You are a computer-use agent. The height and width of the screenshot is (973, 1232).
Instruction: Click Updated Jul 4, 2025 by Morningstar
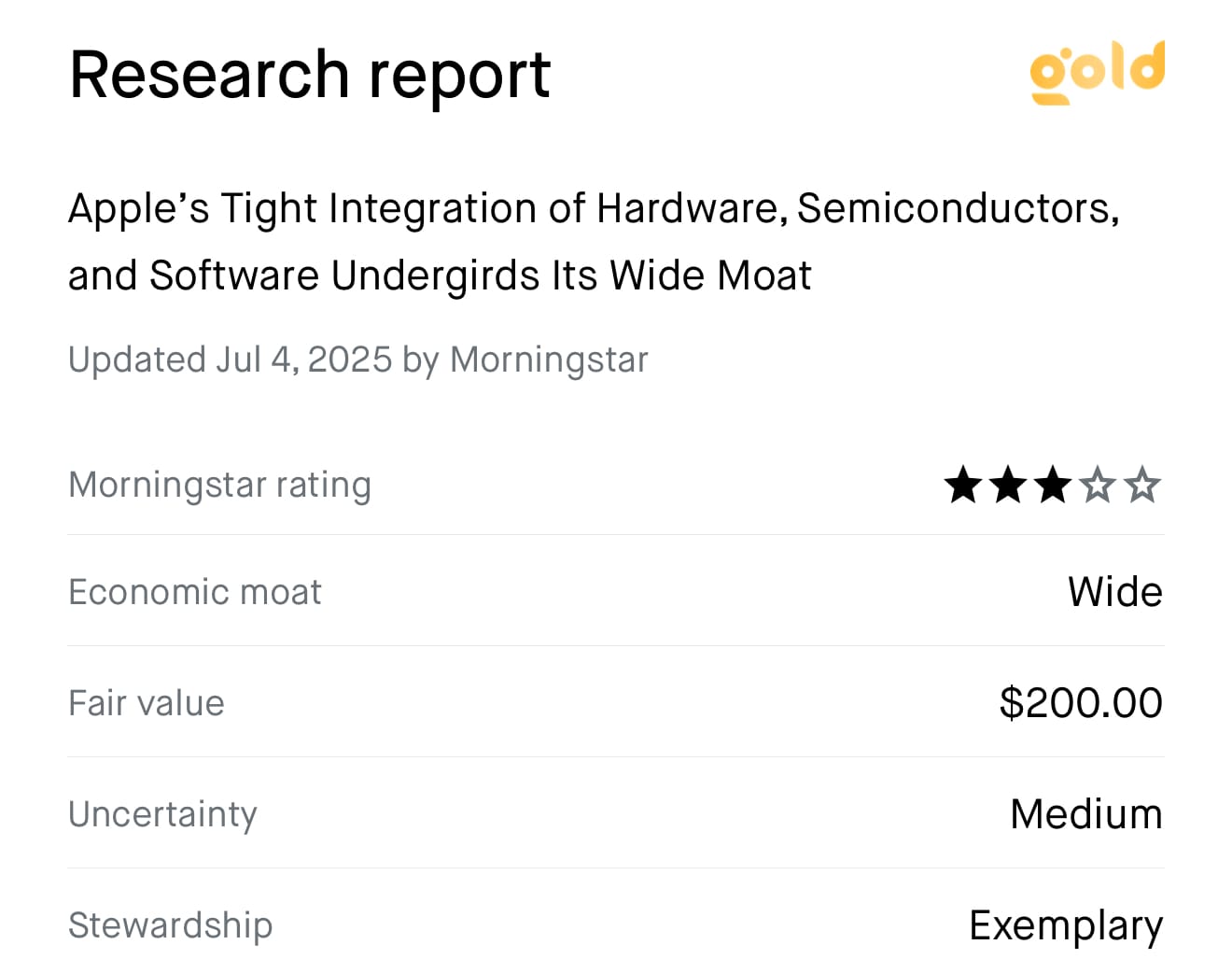pyautogui.click(x=358, y=360)
